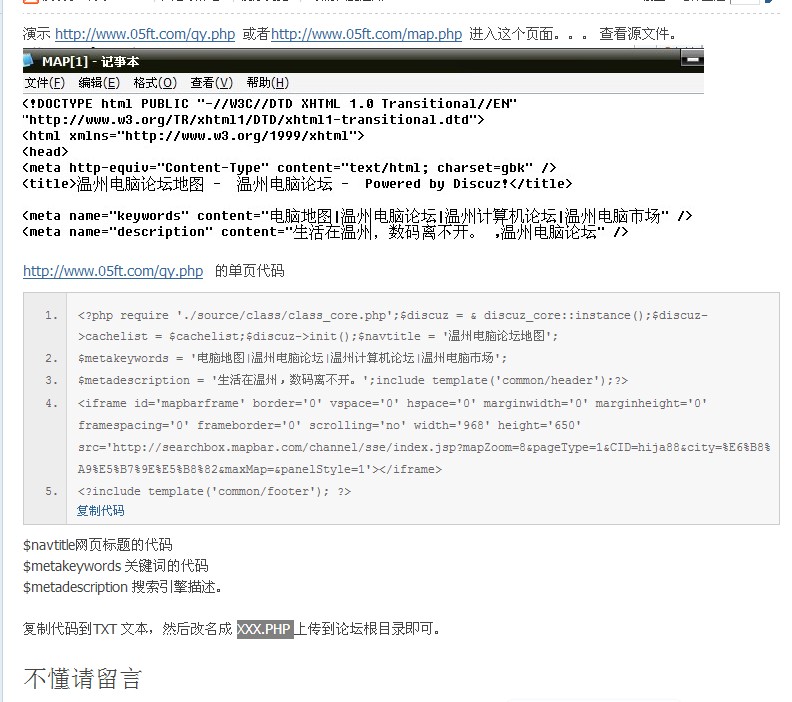Open the 查看(V) menu in Notepad

click(212, 82)
